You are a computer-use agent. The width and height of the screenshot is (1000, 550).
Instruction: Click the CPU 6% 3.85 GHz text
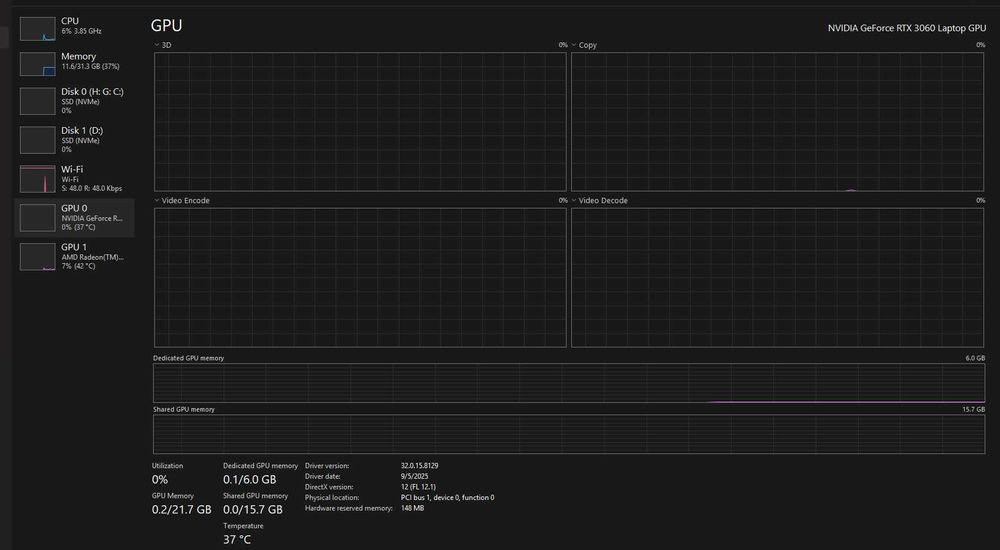click(81, 31)
